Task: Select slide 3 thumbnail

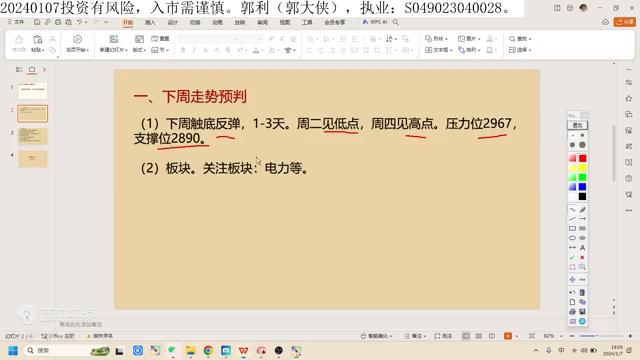Action: tap(33, 136)
